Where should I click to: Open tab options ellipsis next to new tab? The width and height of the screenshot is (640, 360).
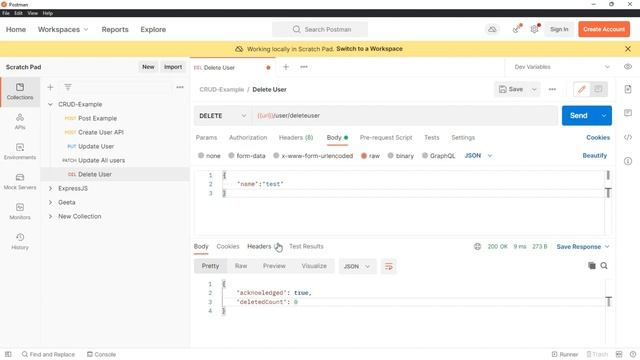[304, 67]
